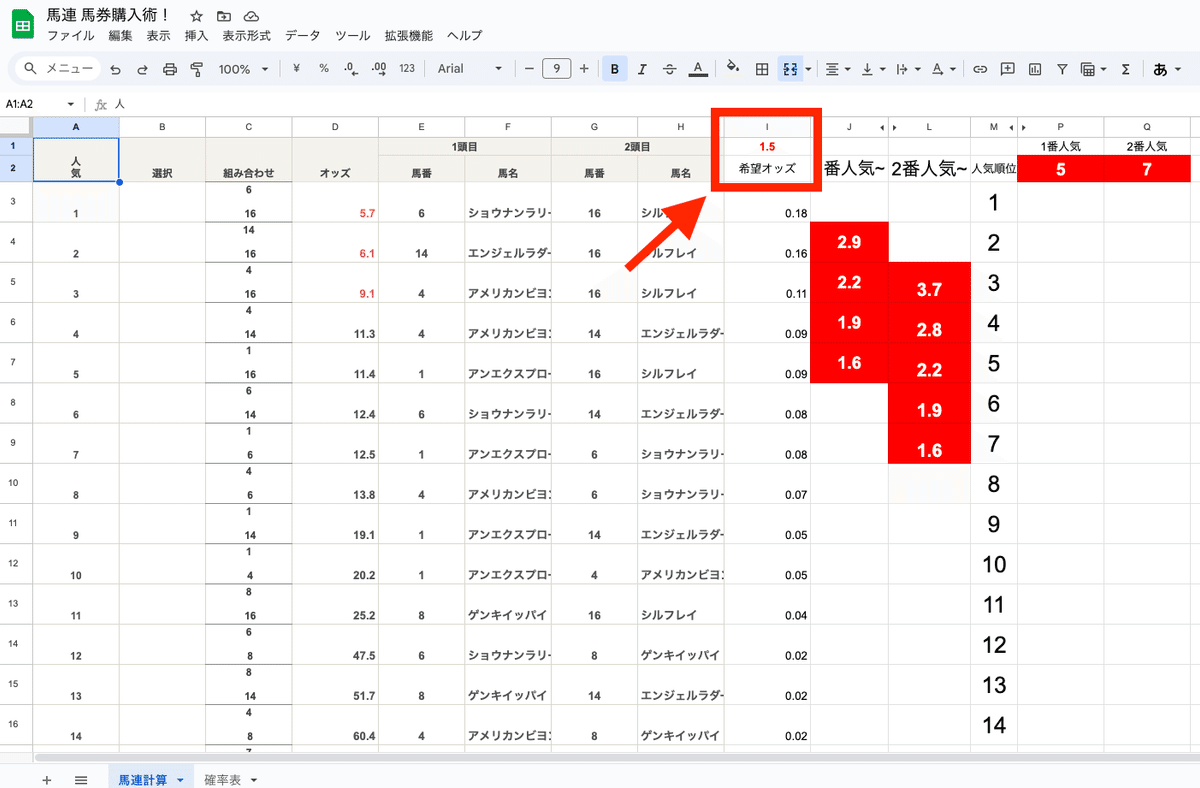Decrease font size with minus button
Viewport: 1200px width, 788px height.
click(529, 69)
